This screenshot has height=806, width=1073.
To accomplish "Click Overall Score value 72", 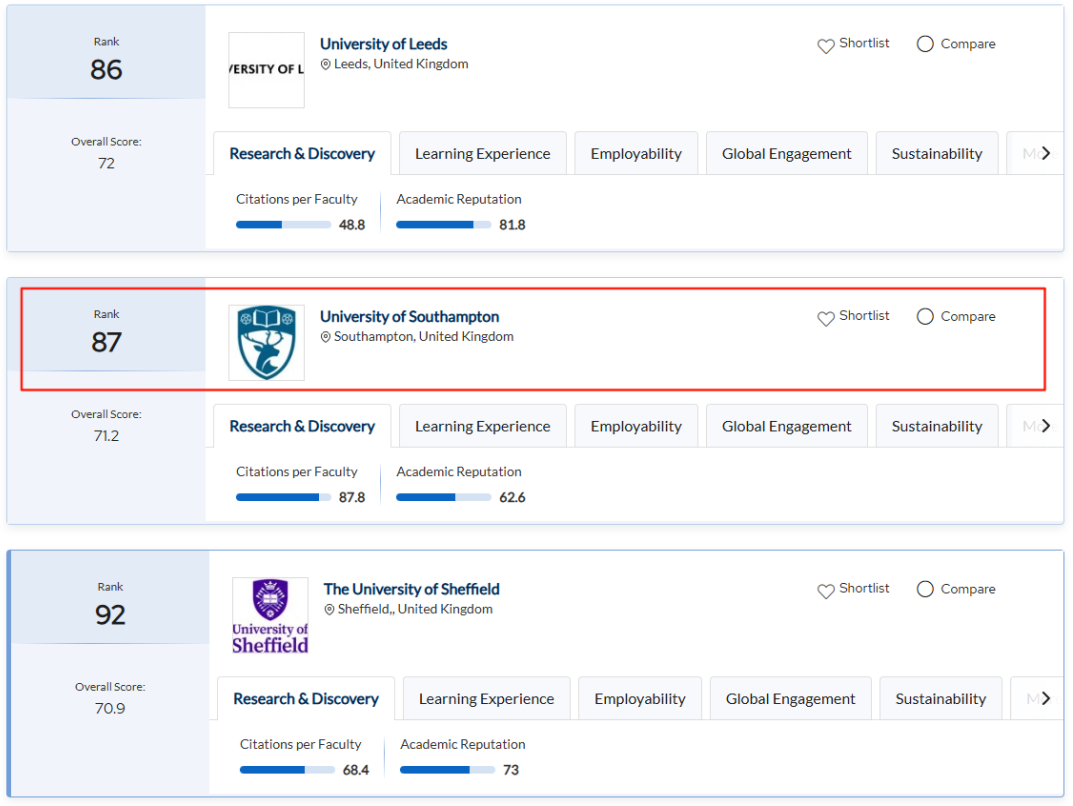I will tap(106, 164).
